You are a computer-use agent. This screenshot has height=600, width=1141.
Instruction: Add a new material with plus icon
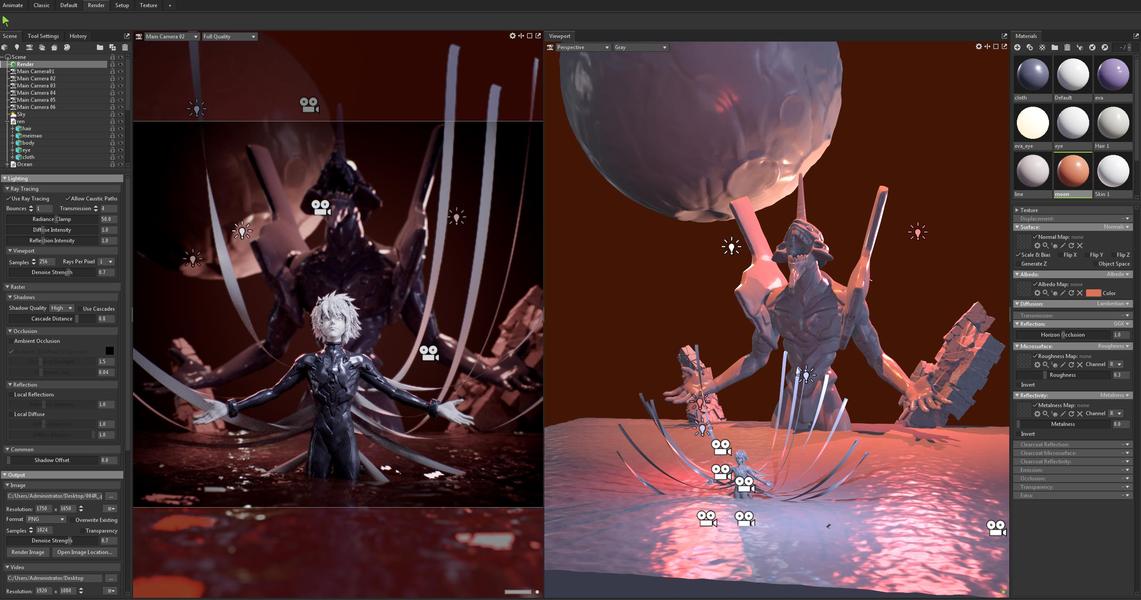[1017, 47]
